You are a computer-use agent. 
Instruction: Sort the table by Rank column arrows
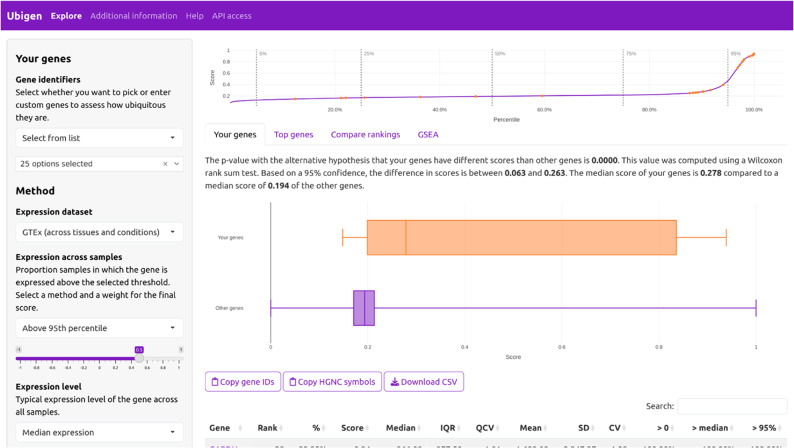[x=281, y=428]
